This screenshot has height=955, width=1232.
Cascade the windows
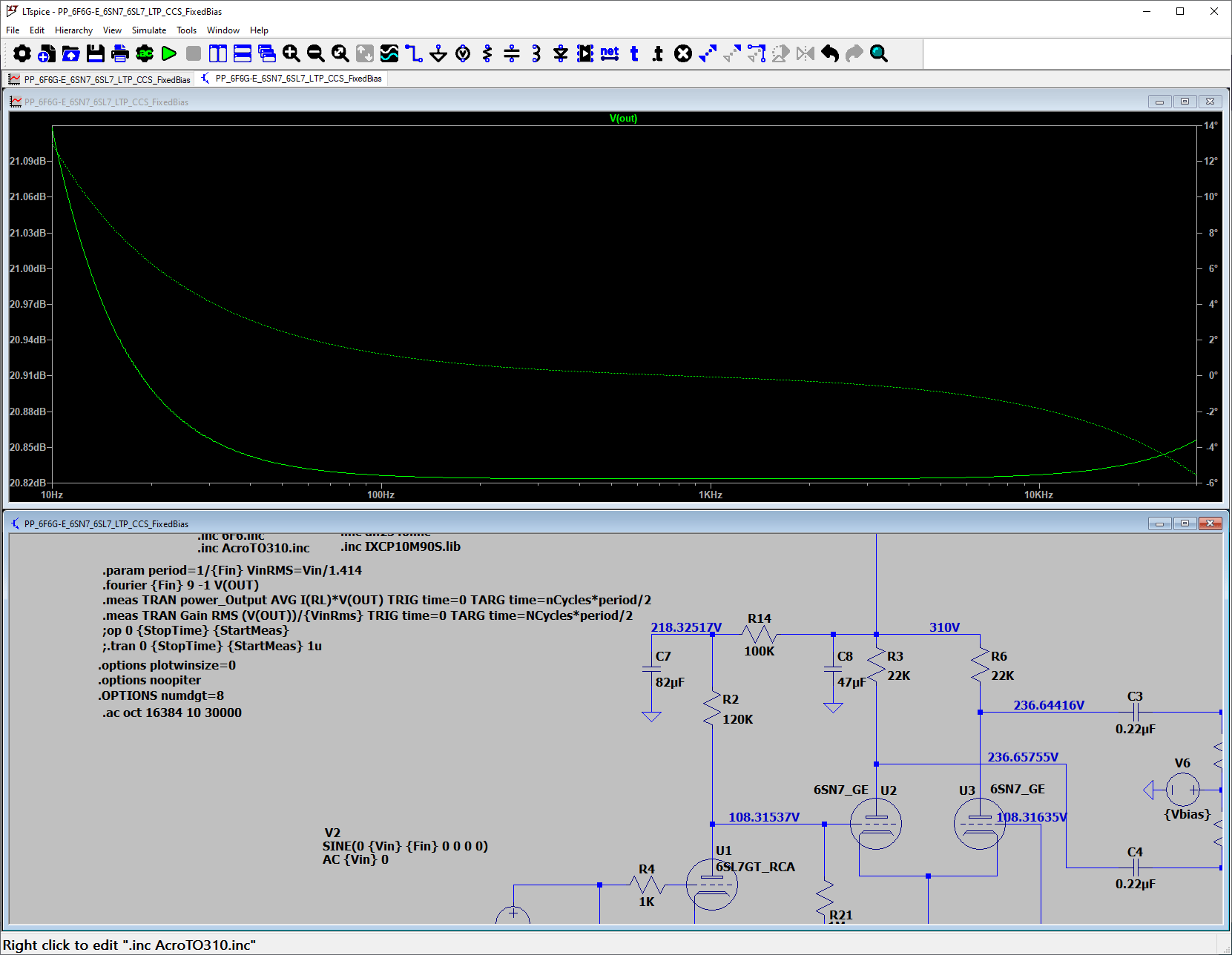[267, 53]
